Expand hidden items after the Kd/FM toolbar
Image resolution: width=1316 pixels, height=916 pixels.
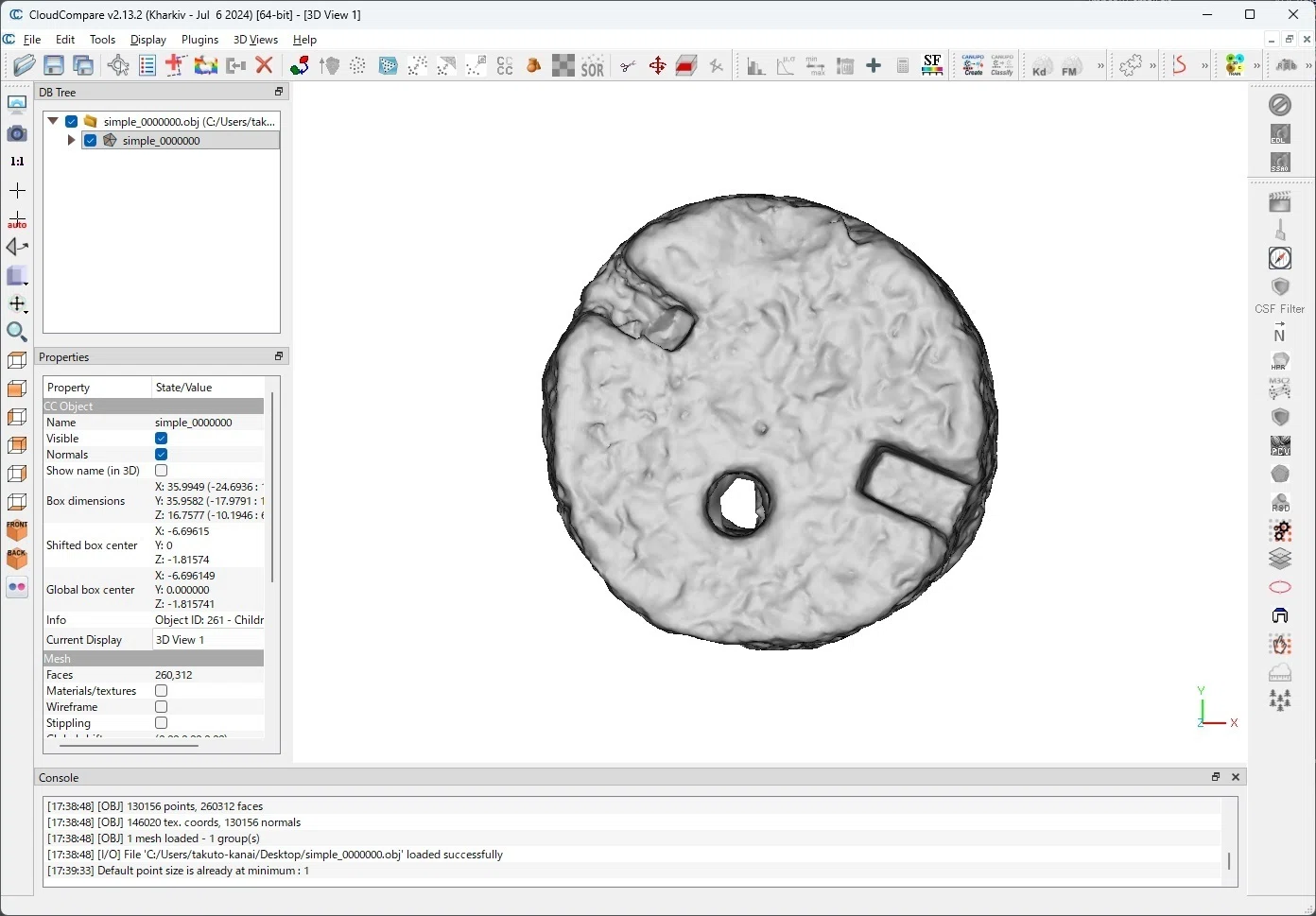coord(1100,65)
